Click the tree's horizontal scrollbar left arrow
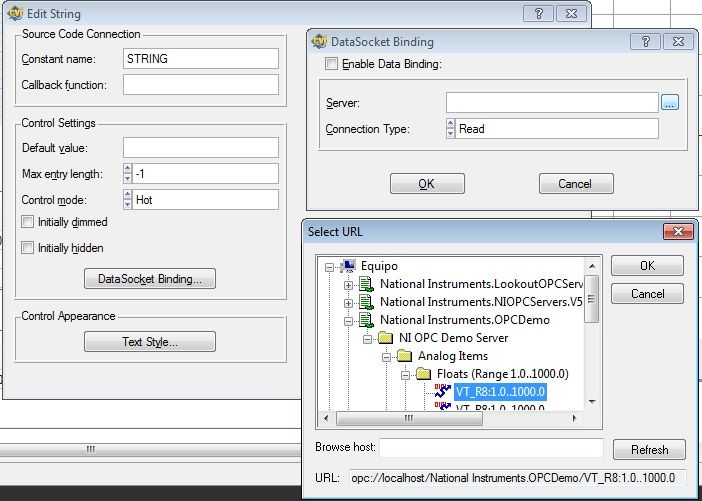Screen dimensions: 702x501 click(x=326, y=418)
